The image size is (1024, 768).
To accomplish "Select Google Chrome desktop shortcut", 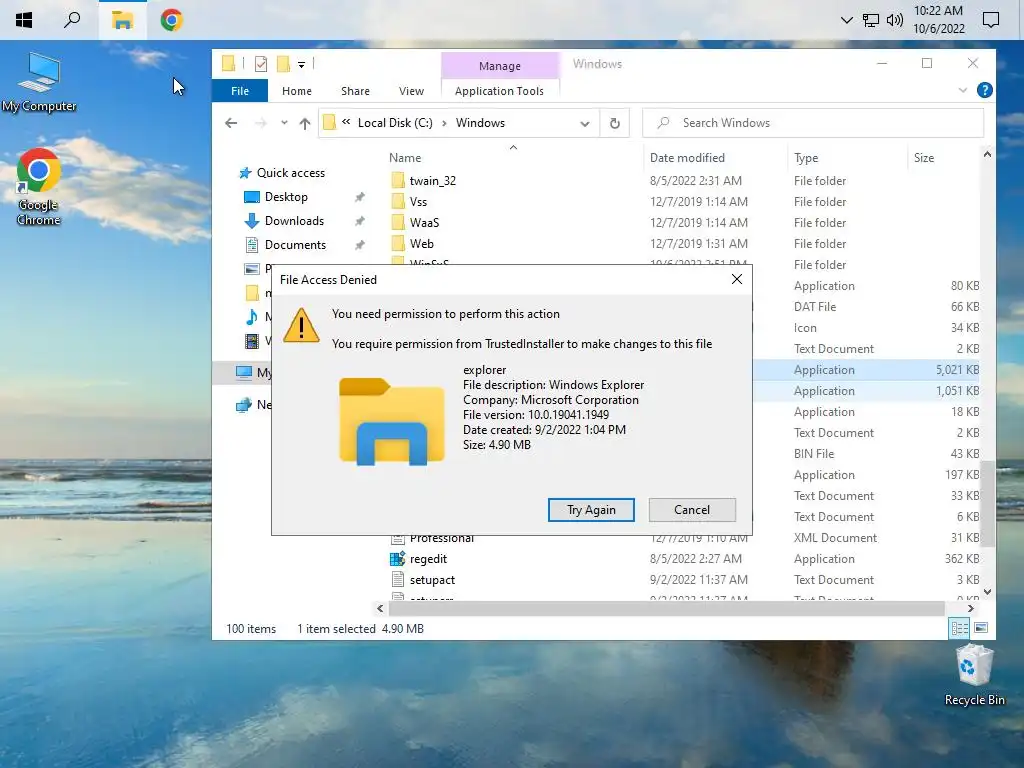I will coord(39,188).
